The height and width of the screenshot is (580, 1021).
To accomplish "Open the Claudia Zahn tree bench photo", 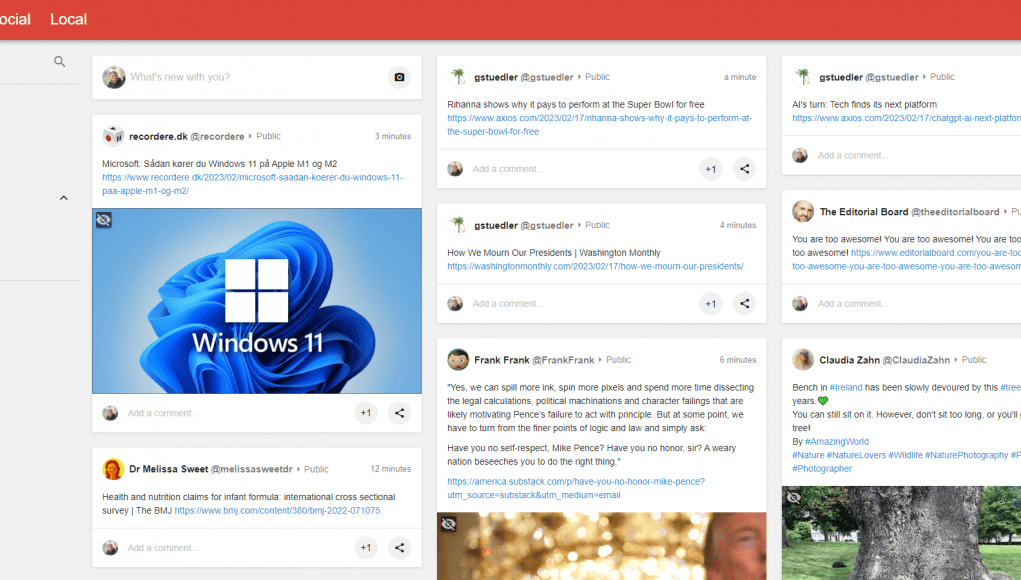I will pos(901,533).
